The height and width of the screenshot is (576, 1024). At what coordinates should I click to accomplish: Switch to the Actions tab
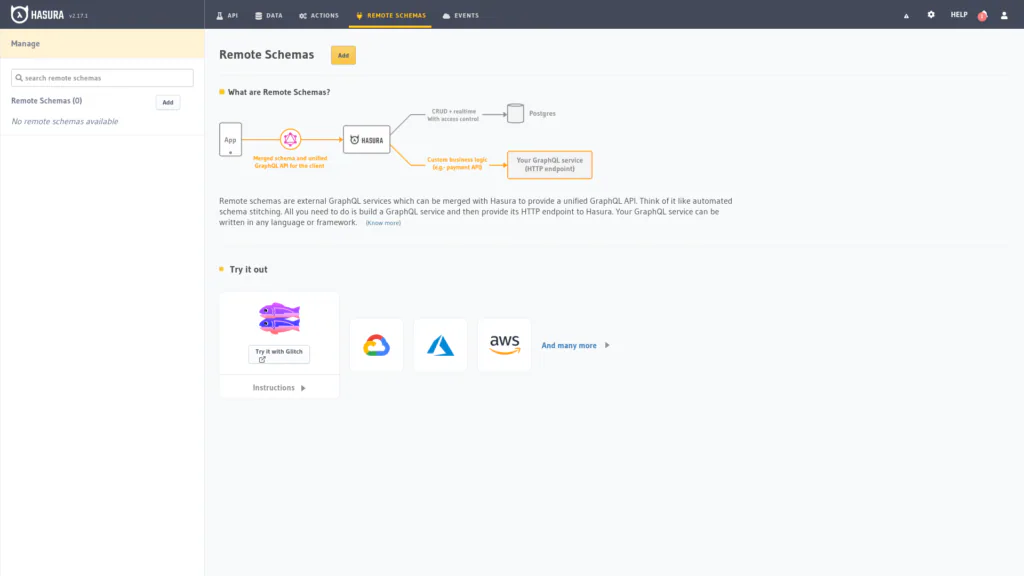[319, 15]
